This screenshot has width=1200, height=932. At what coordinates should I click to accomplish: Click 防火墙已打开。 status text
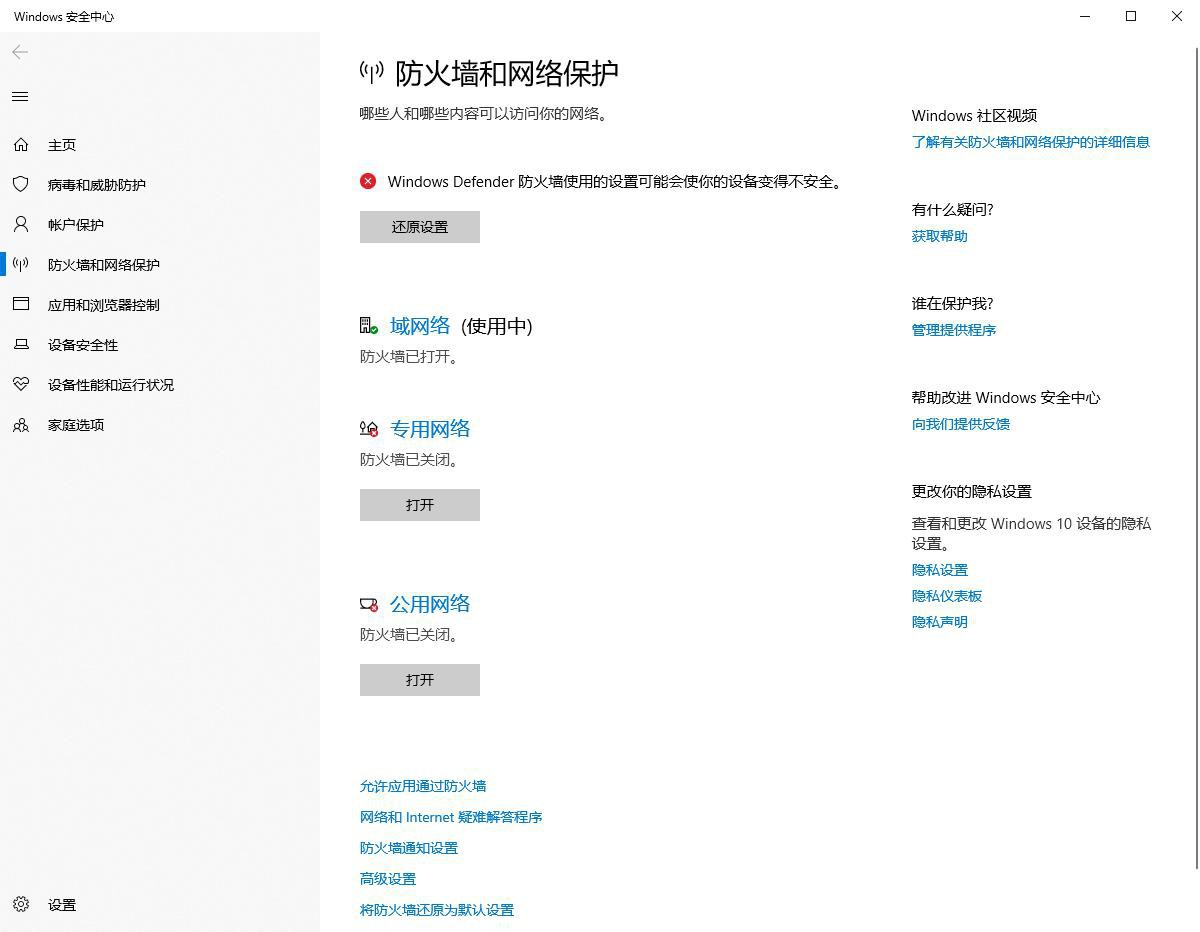410,356
